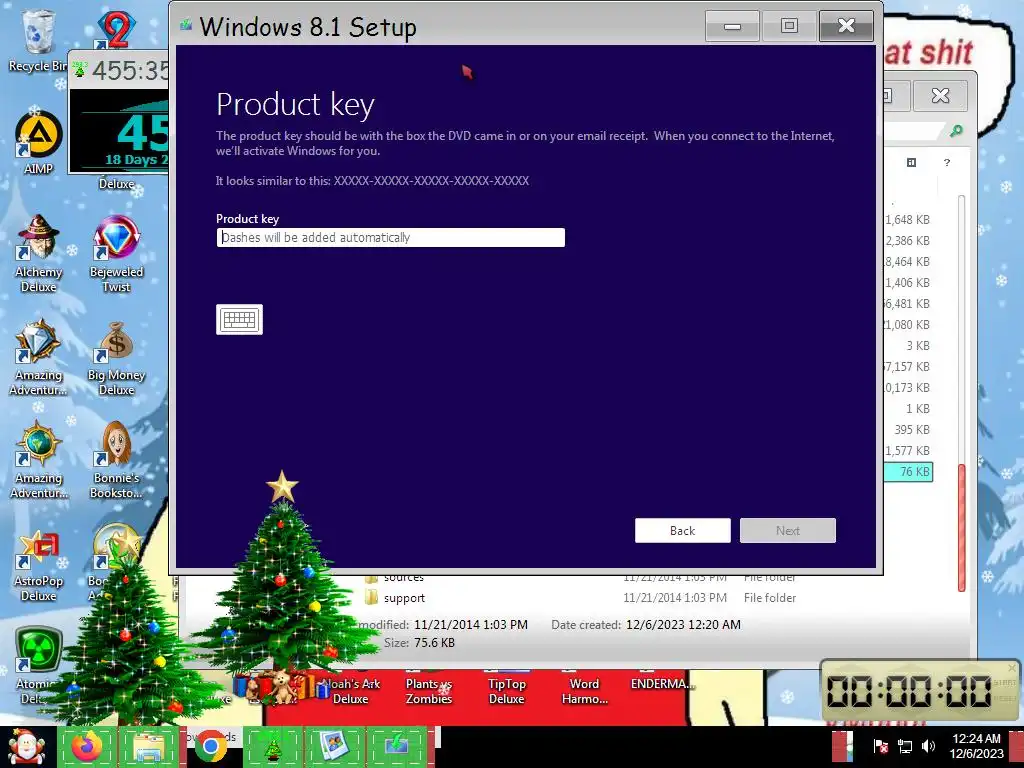The width and height of the screenshot is (1024, 768).
Task: Select the 1,577 KB file row
Action: coord(907,450)
